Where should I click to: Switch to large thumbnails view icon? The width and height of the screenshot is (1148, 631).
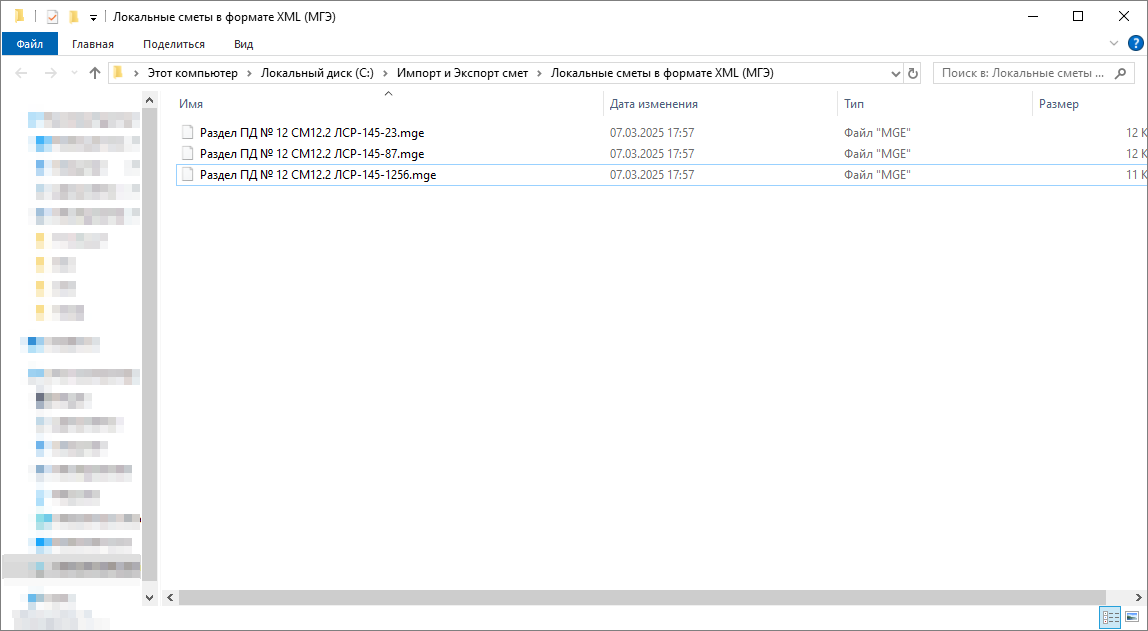coord(1132,617)
